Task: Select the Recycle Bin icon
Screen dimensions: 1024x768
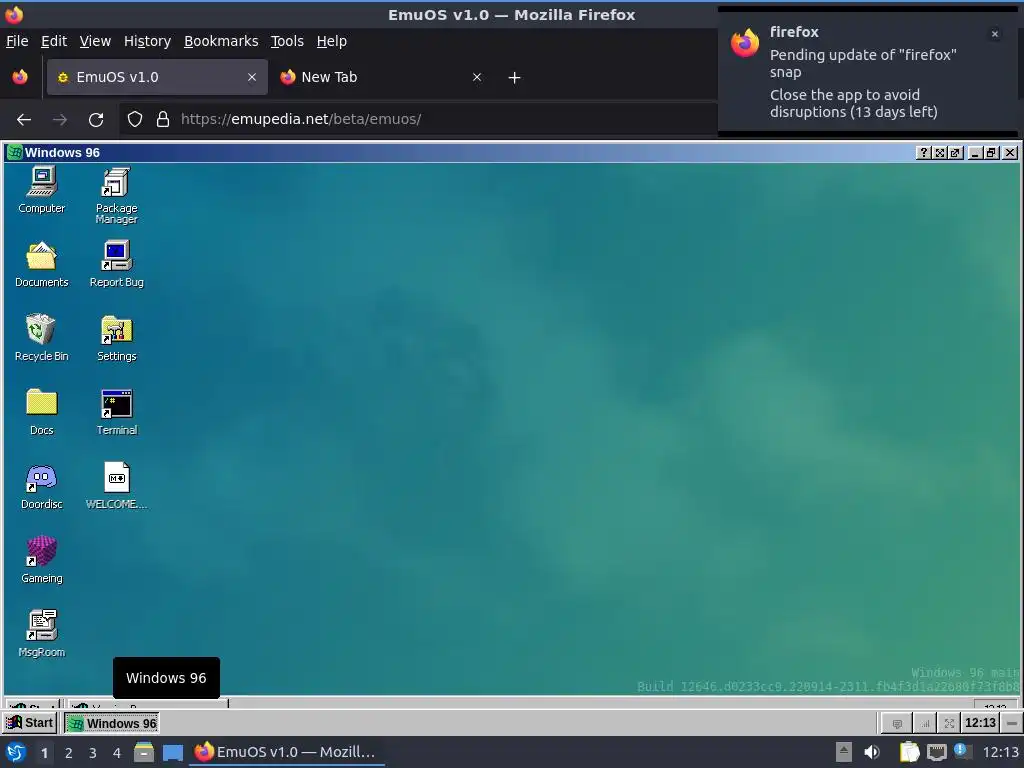Action: (41, 338)
